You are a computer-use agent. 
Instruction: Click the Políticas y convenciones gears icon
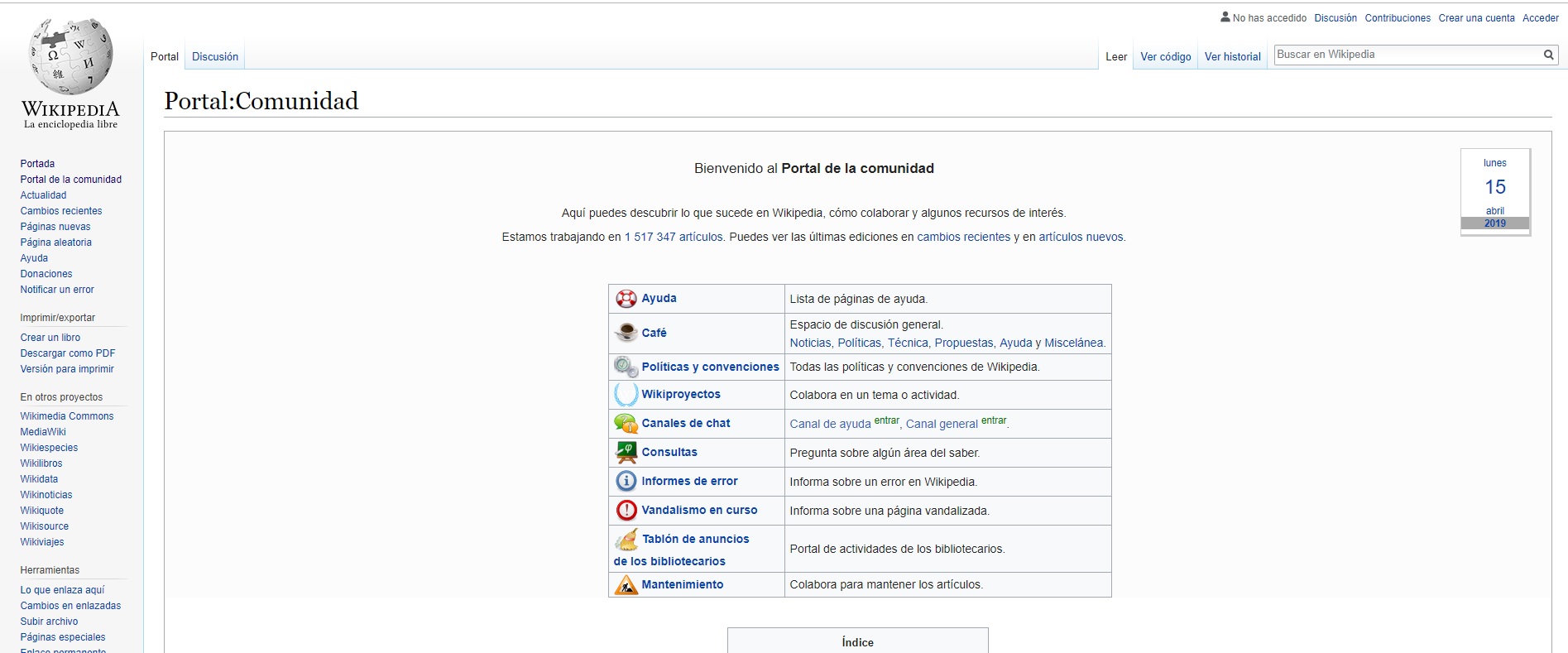[x=626, y=366]
